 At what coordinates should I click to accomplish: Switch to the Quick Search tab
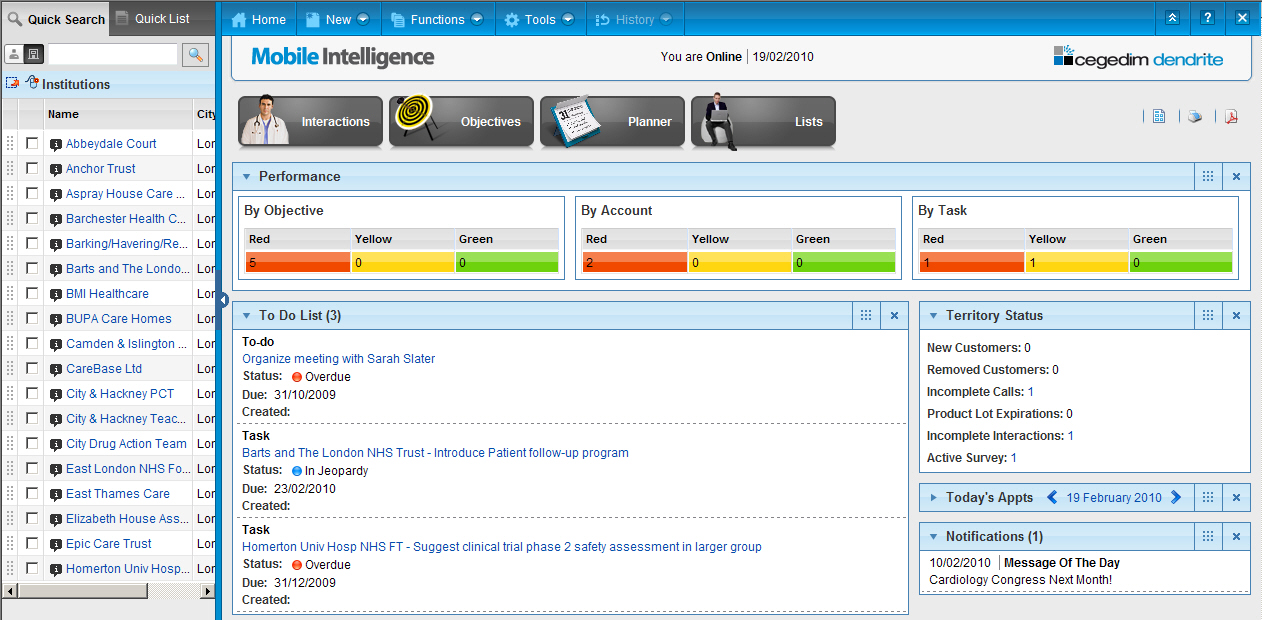(55, 19)
